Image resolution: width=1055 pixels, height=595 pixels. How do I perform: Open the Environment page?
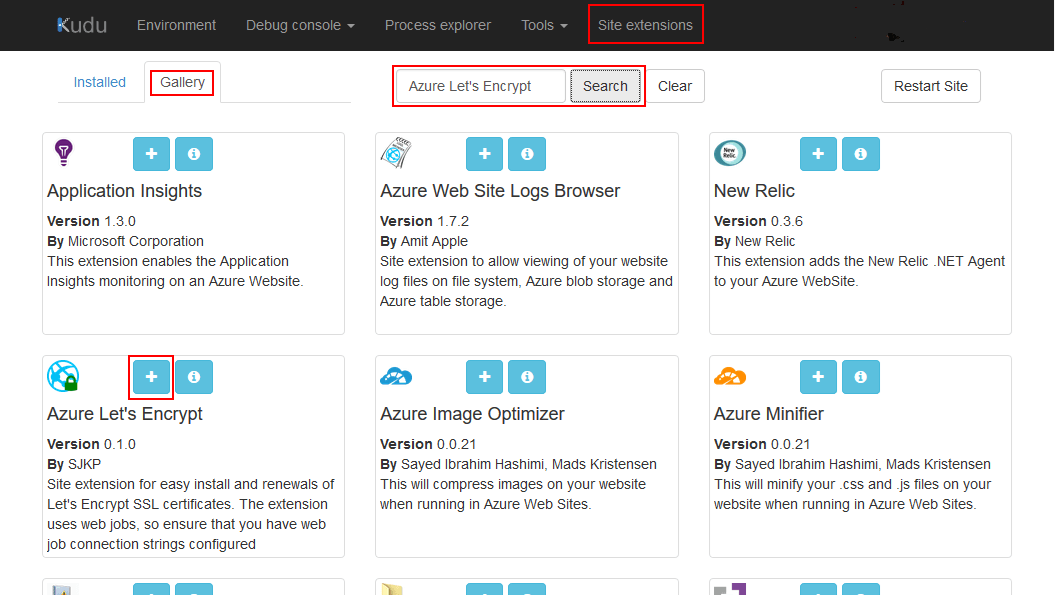coord(176,26)
